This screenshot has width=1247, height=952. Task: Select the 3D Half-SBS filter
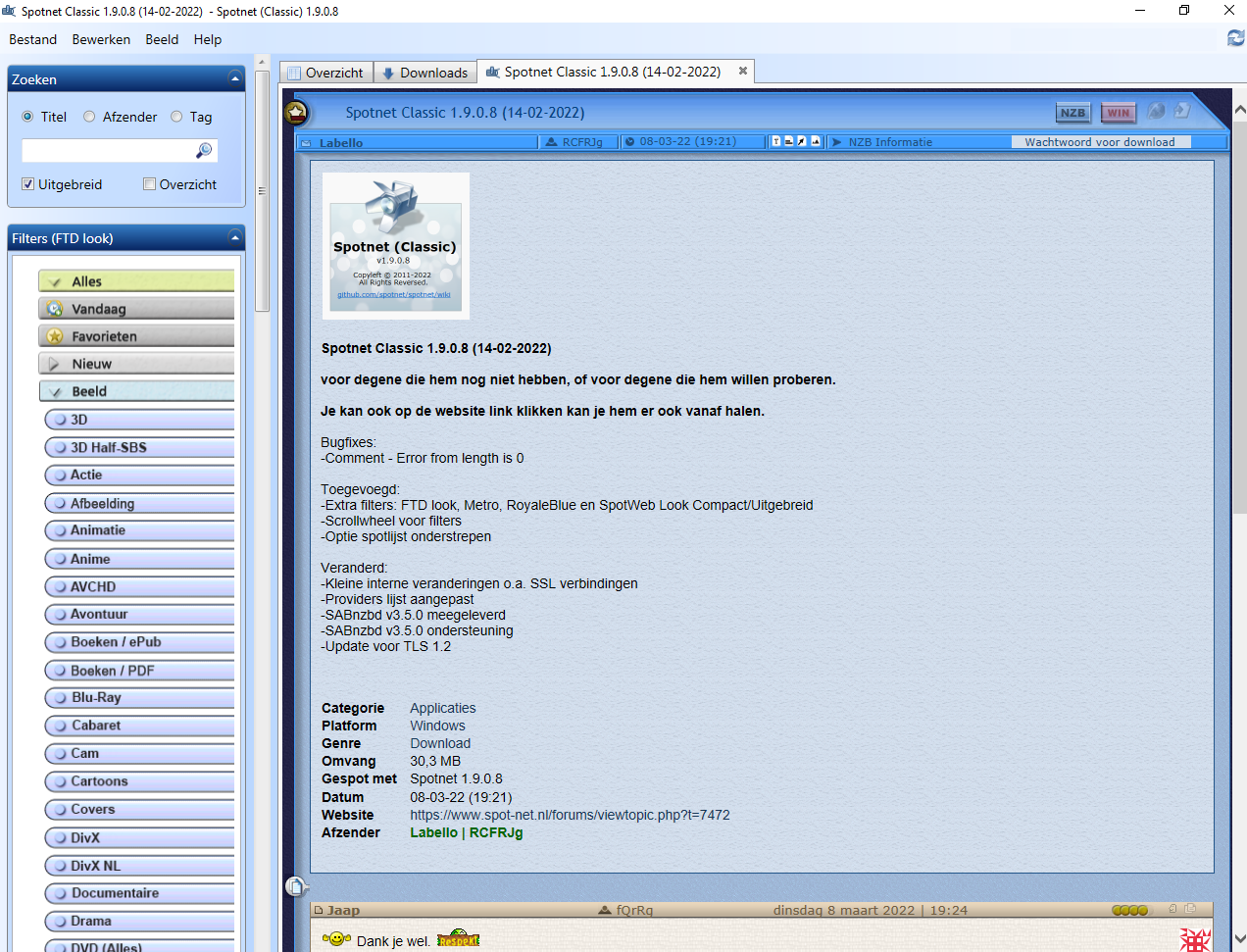(x=139, y=447)
